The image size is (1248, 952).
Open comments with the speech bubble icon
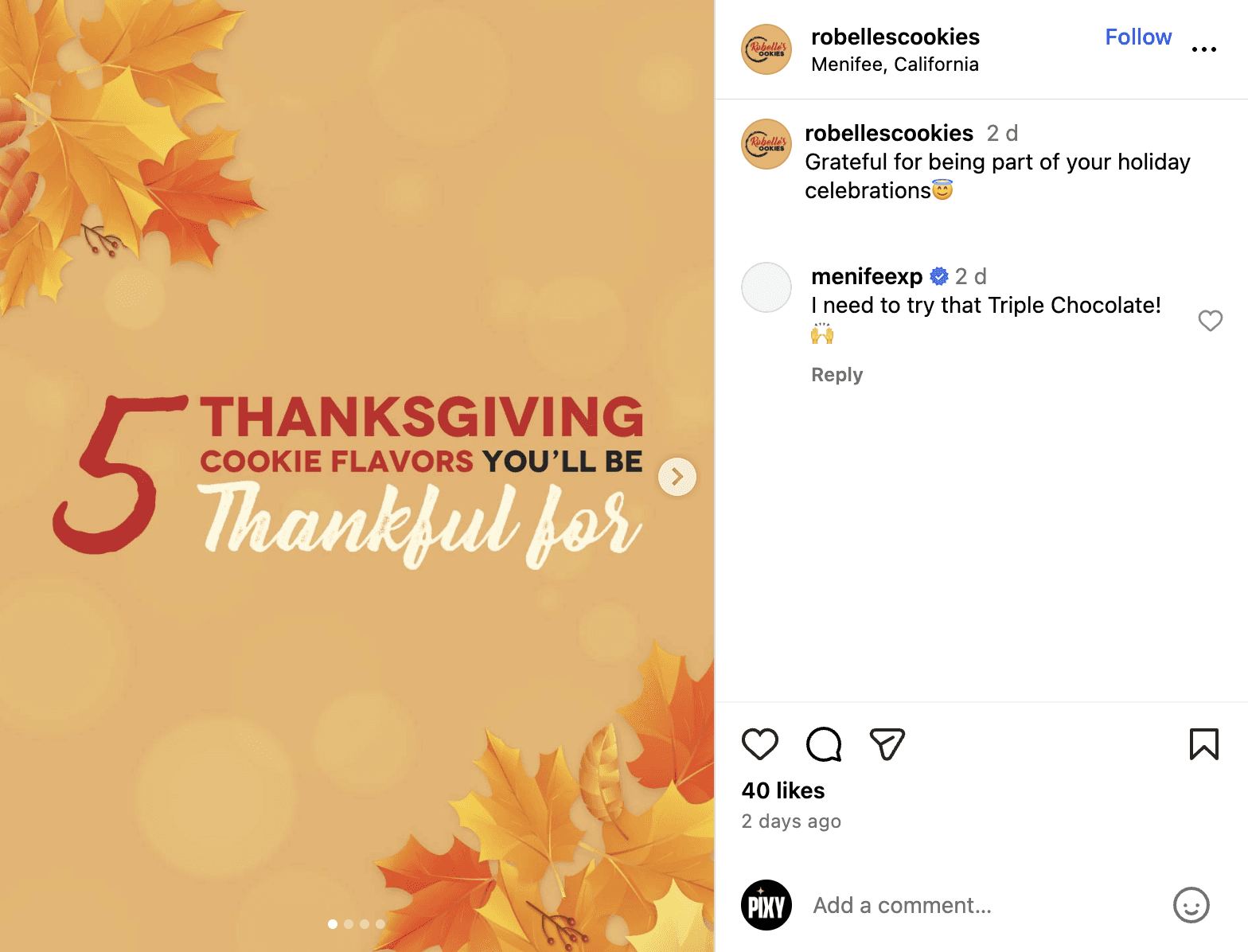tap(824, 744)
